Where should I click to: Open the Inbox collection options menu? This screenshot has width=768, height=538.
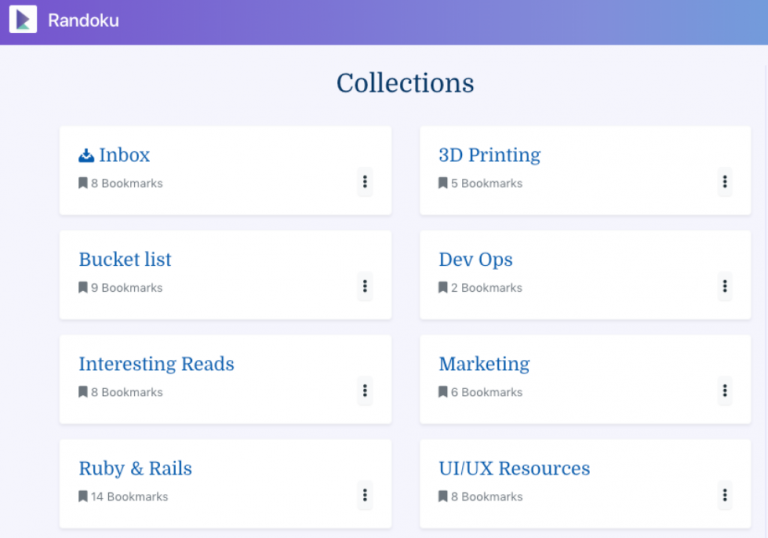pos(365,182)
